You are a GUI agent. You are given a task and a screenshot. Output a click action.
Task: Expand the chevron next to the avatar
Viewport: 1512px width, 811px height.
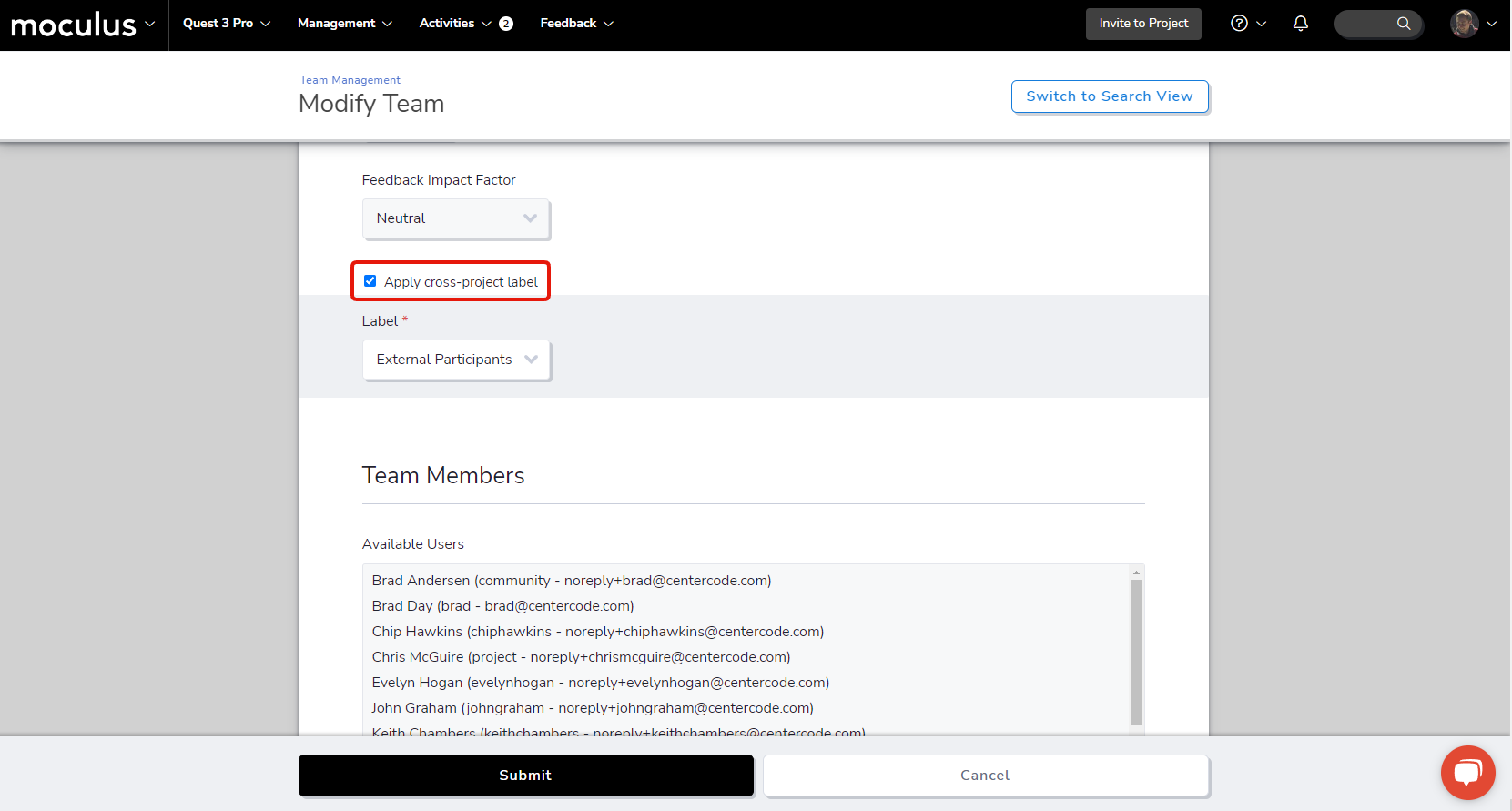(1491, 24)
